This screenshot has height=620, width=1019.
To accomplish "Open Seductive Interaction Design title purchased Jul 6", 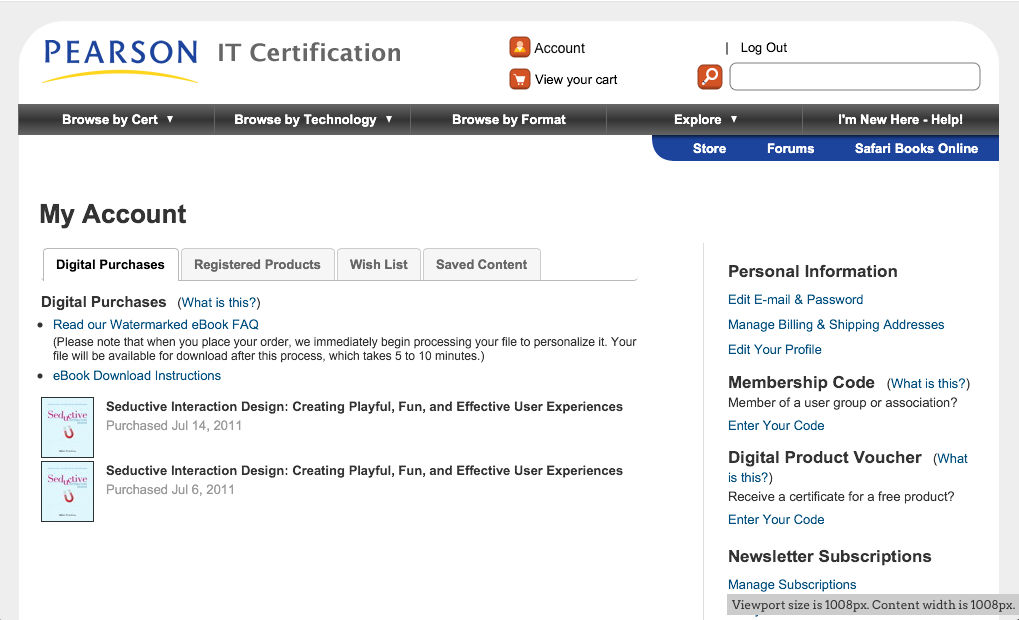I will [x=365, y=471].
